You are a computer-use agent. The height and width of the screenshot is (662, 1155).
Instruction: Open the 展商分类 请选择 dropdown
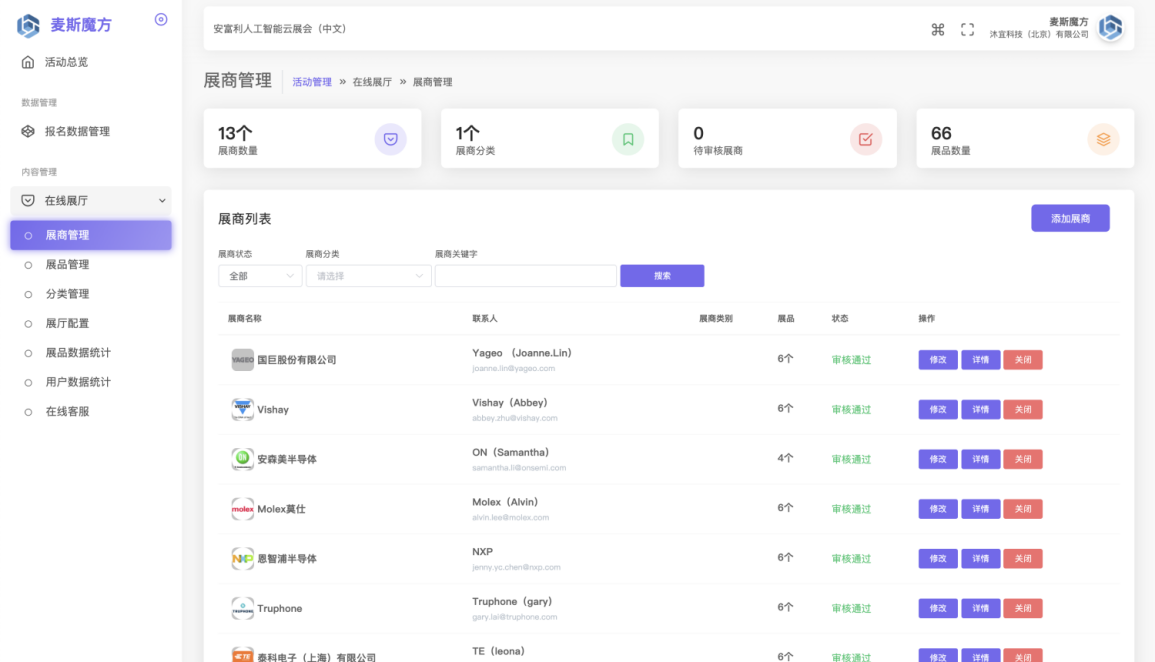[x=368, y=276]
